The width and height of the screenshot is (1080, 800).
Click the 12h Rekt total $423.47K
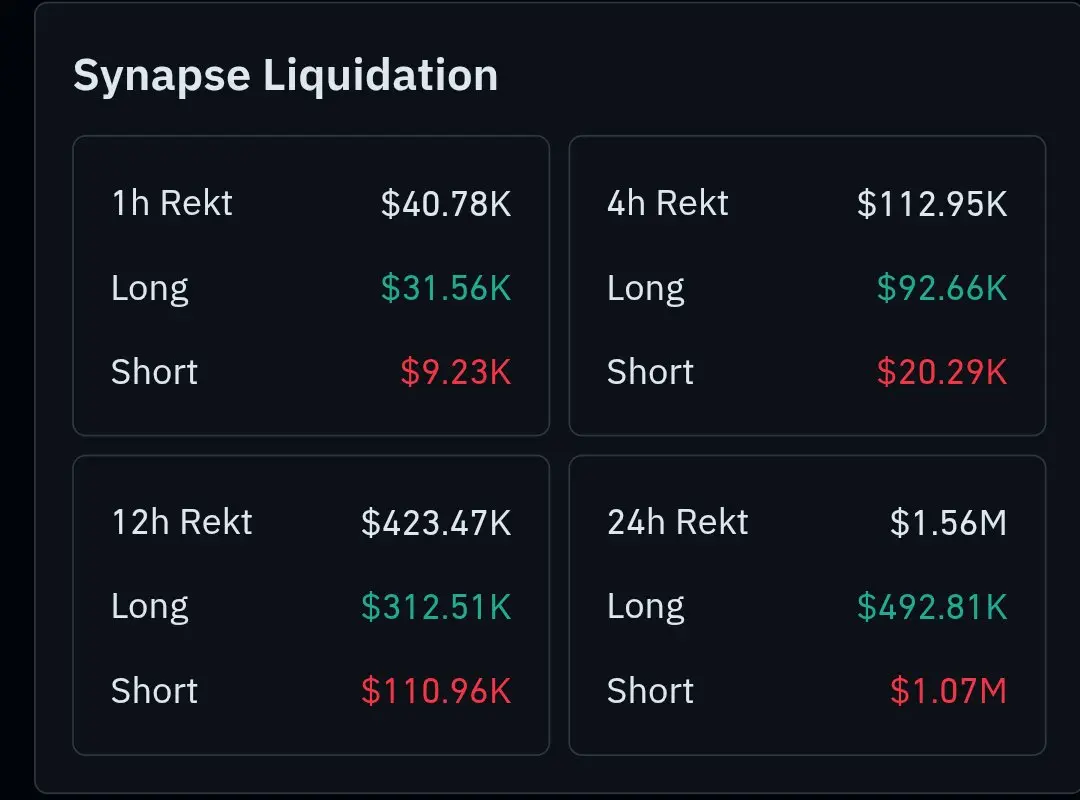pyautogui.click(x=436, y=523)
